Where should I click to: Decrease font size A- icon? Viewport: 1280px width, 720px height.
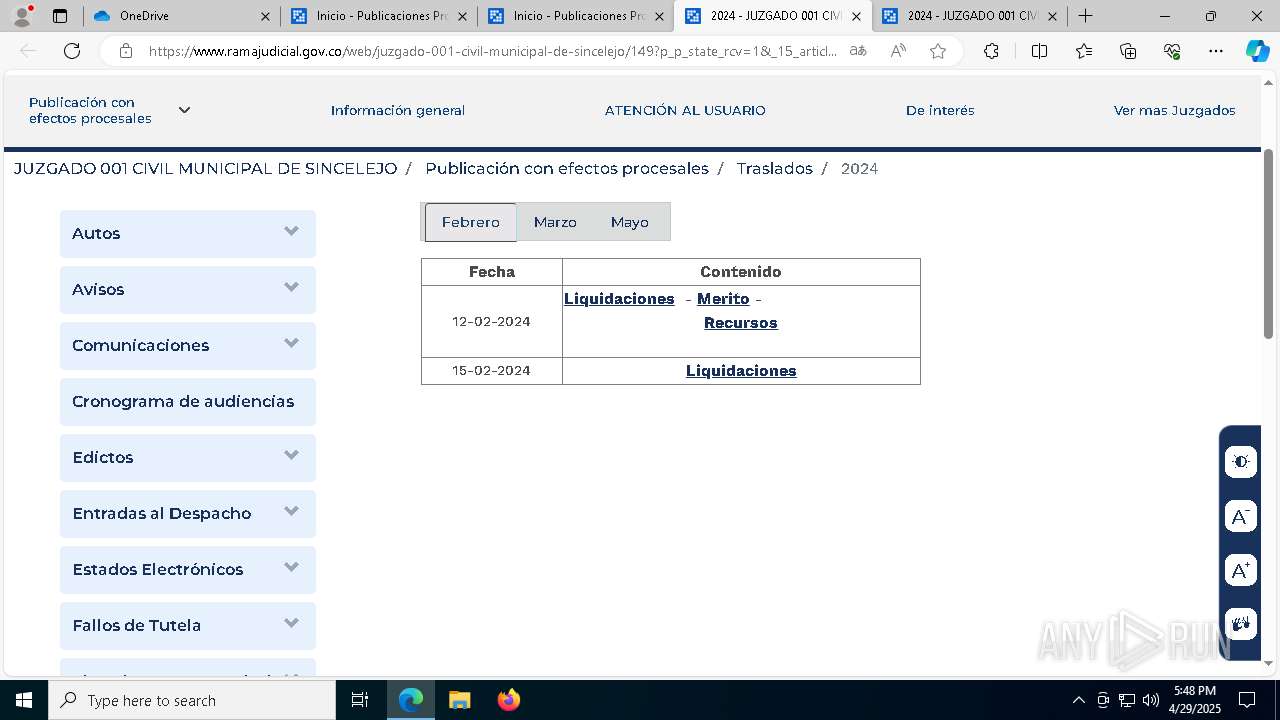click(x=1241, y=516)
